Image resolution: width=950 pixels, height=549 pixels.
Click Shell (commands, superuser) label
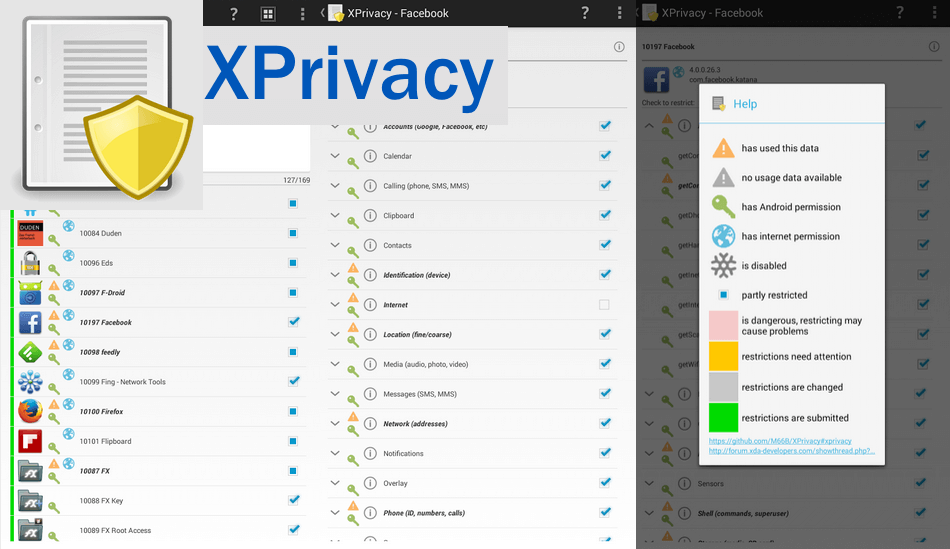tap(743, 513)
